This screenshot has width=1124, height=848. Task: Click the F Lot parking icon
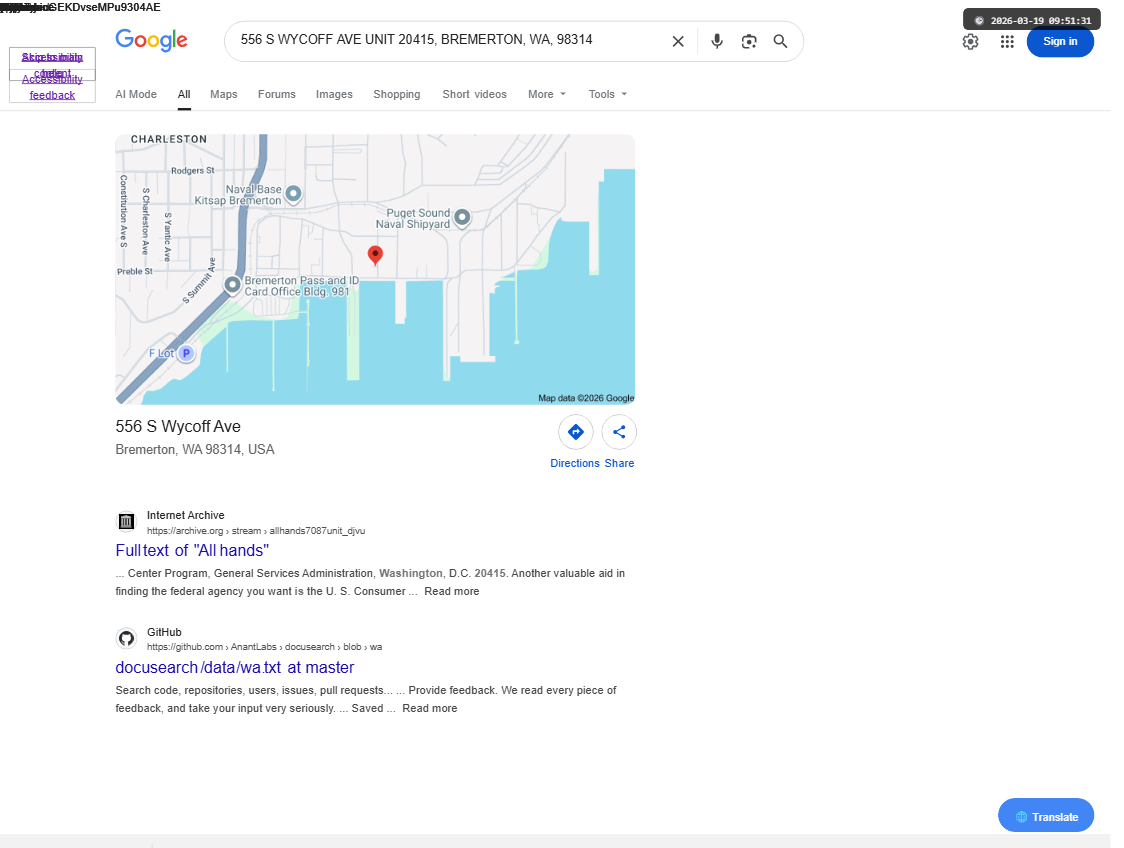pos(186,353)
